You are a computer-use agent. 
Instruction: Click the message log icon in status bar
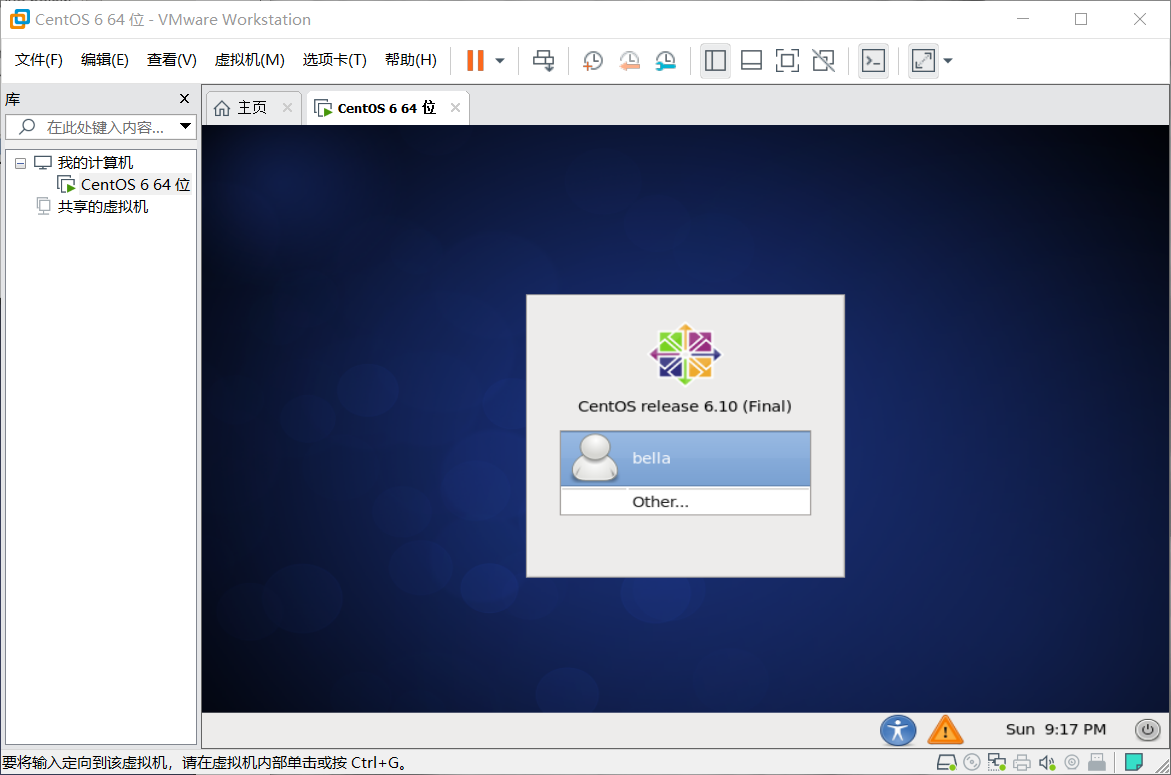(x=1134, y=762)
